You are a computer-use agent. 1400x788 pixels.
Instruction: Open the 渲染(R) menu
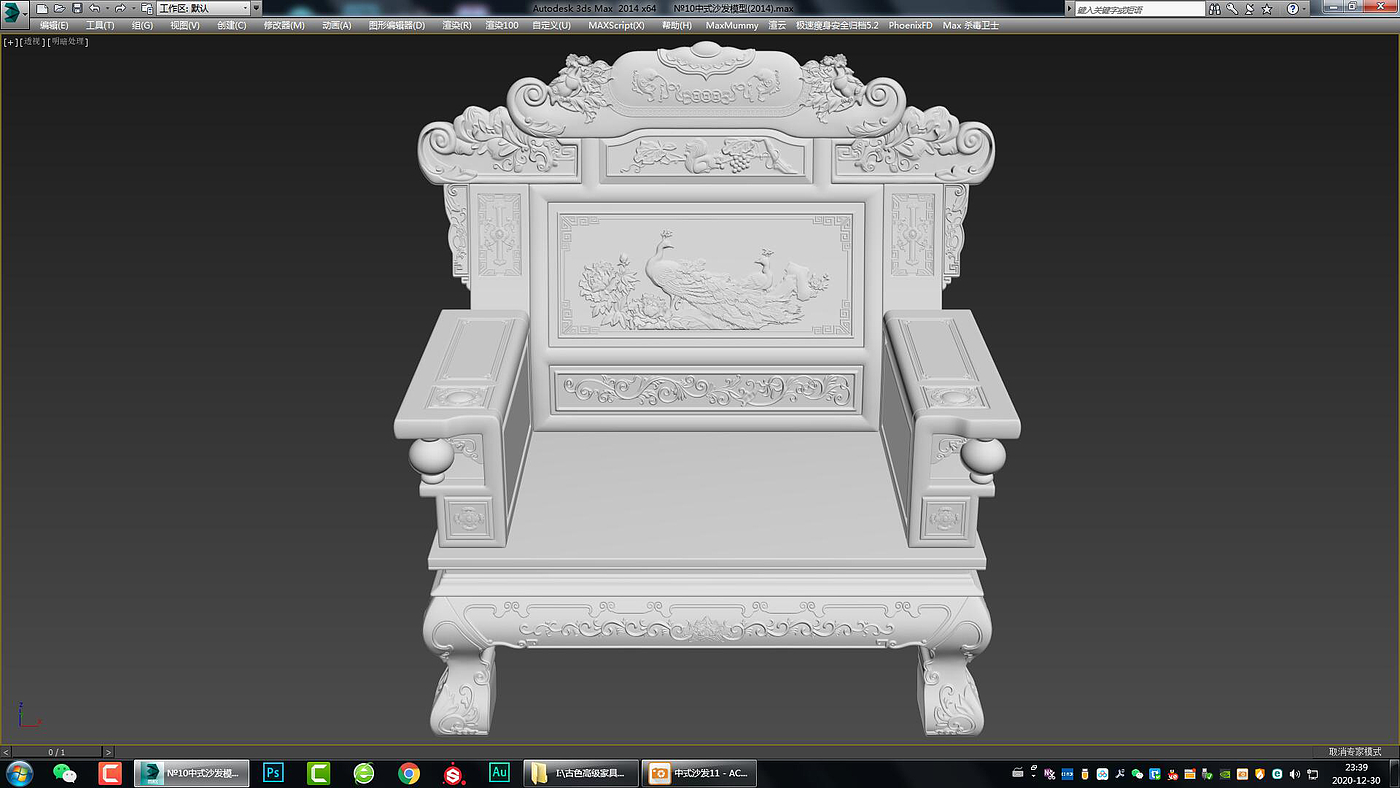pos(456,25)
